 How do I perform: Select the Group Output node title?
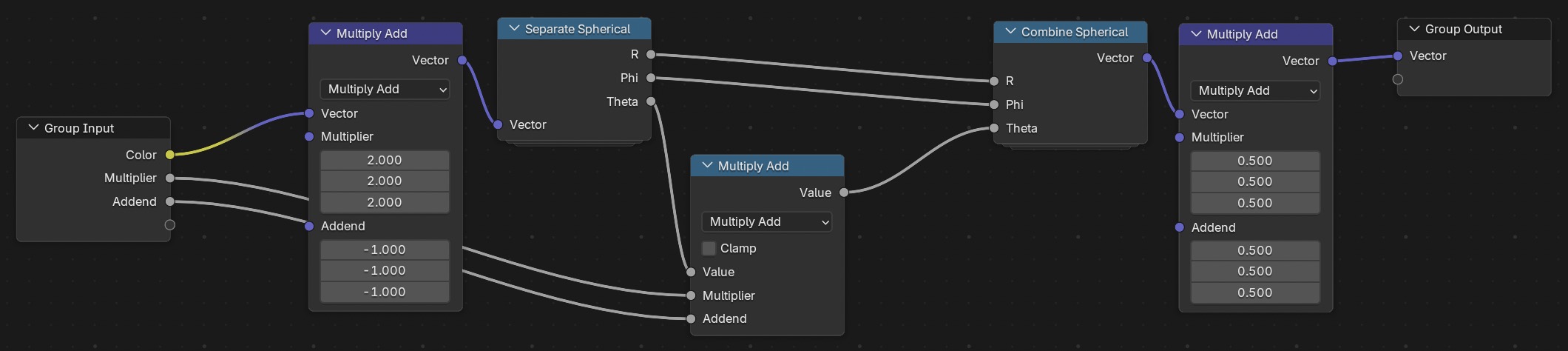coord(1464,29)
